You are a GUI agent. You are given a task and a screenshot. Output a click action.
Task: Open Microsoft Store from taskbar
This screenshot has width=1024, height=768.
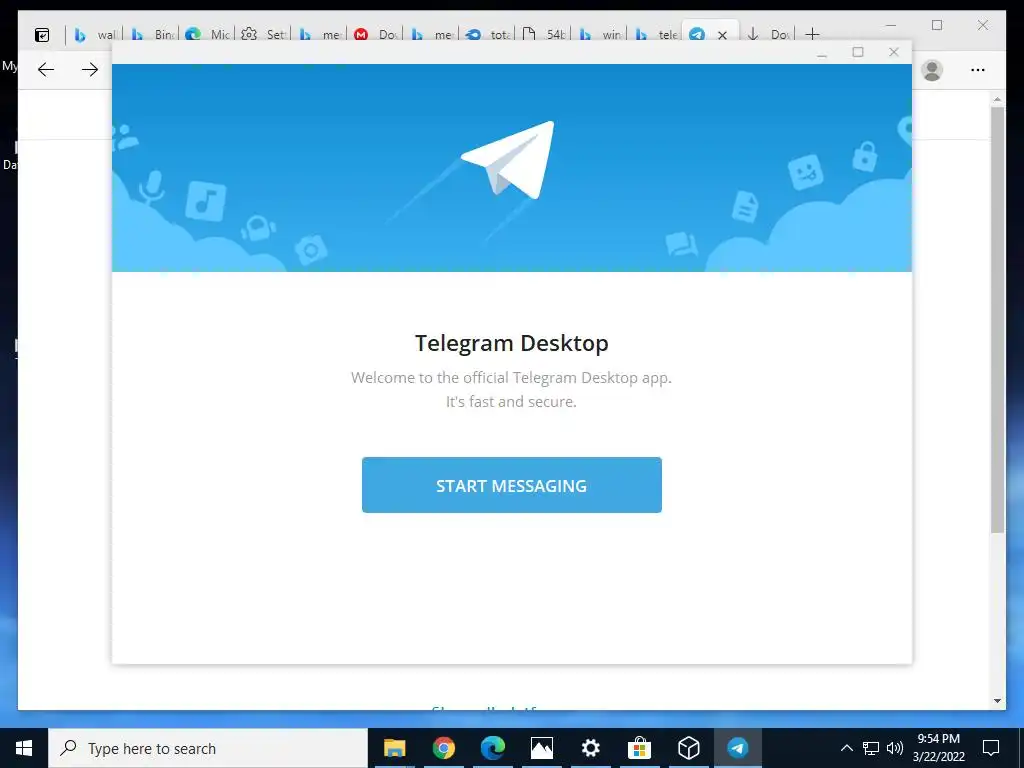click(639, 748)
